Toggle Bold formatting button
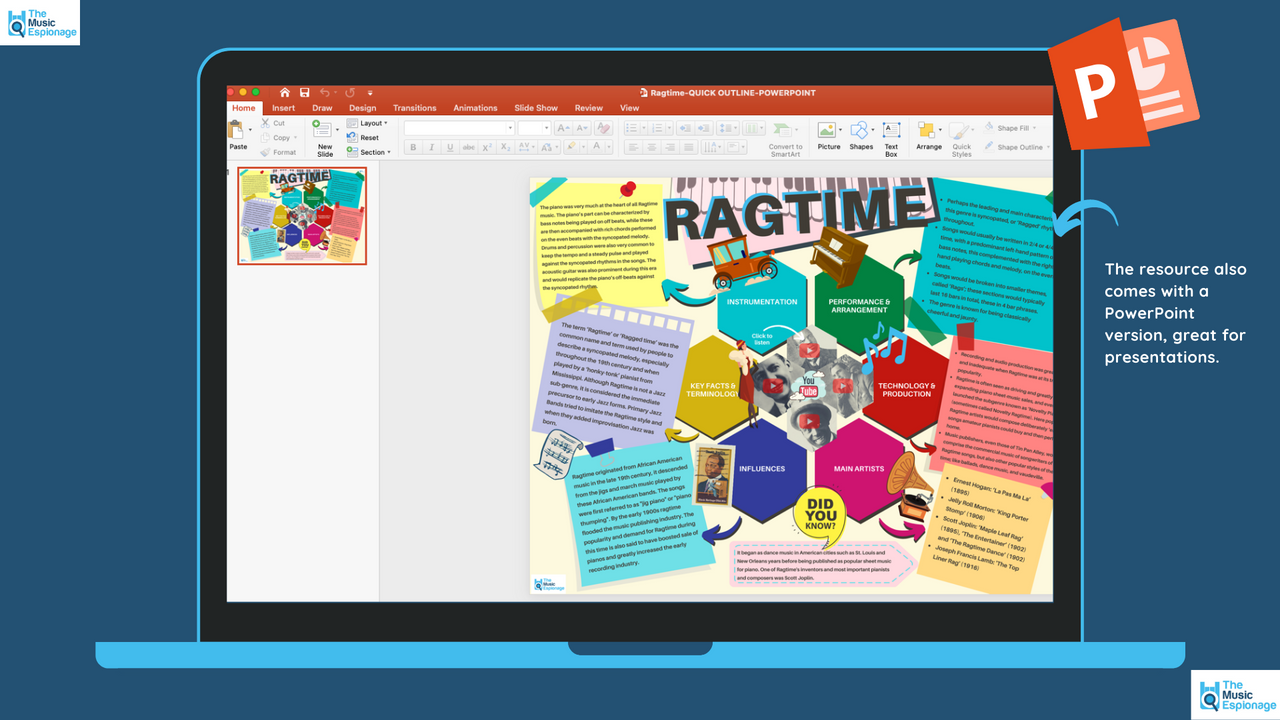 413,147
